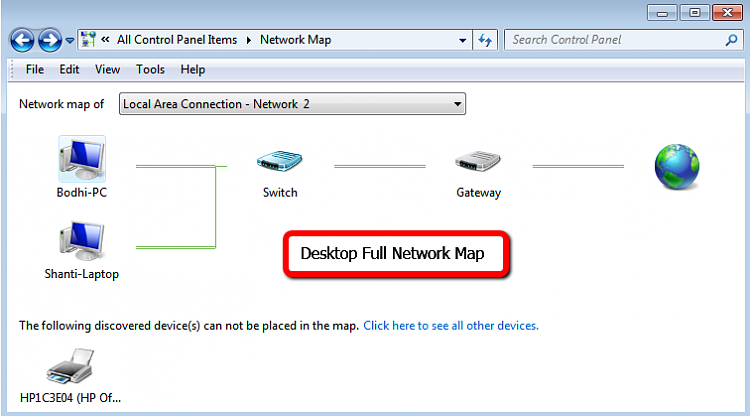Image resolution: width=750 pixels, height=416 pixels.
Task: Expand the All Control Panel Items breadcrumb arrow
Action: pyautogui.click(x=249, y=40)
